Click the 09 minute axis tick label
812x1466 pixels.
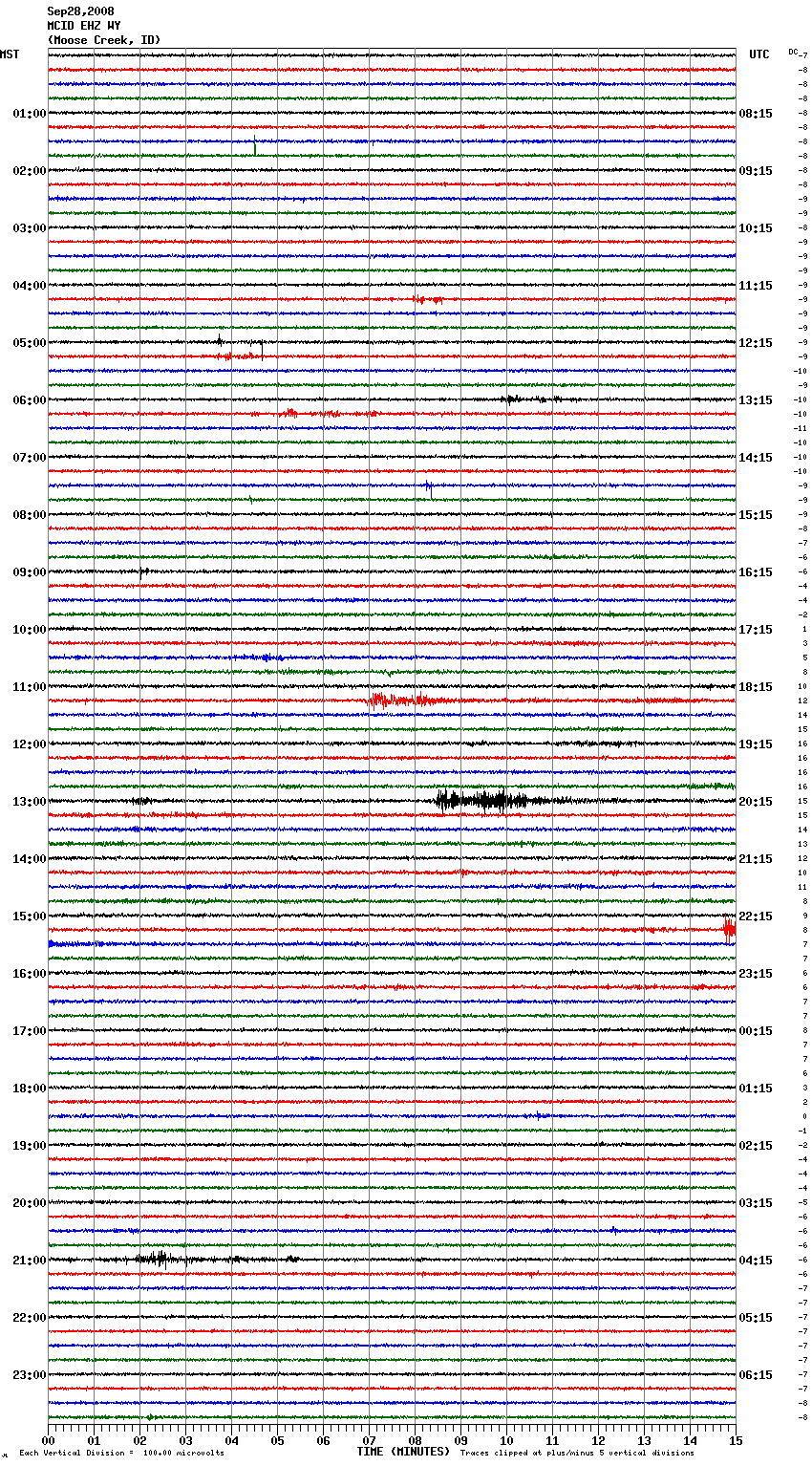click(x=460, y=1440)
